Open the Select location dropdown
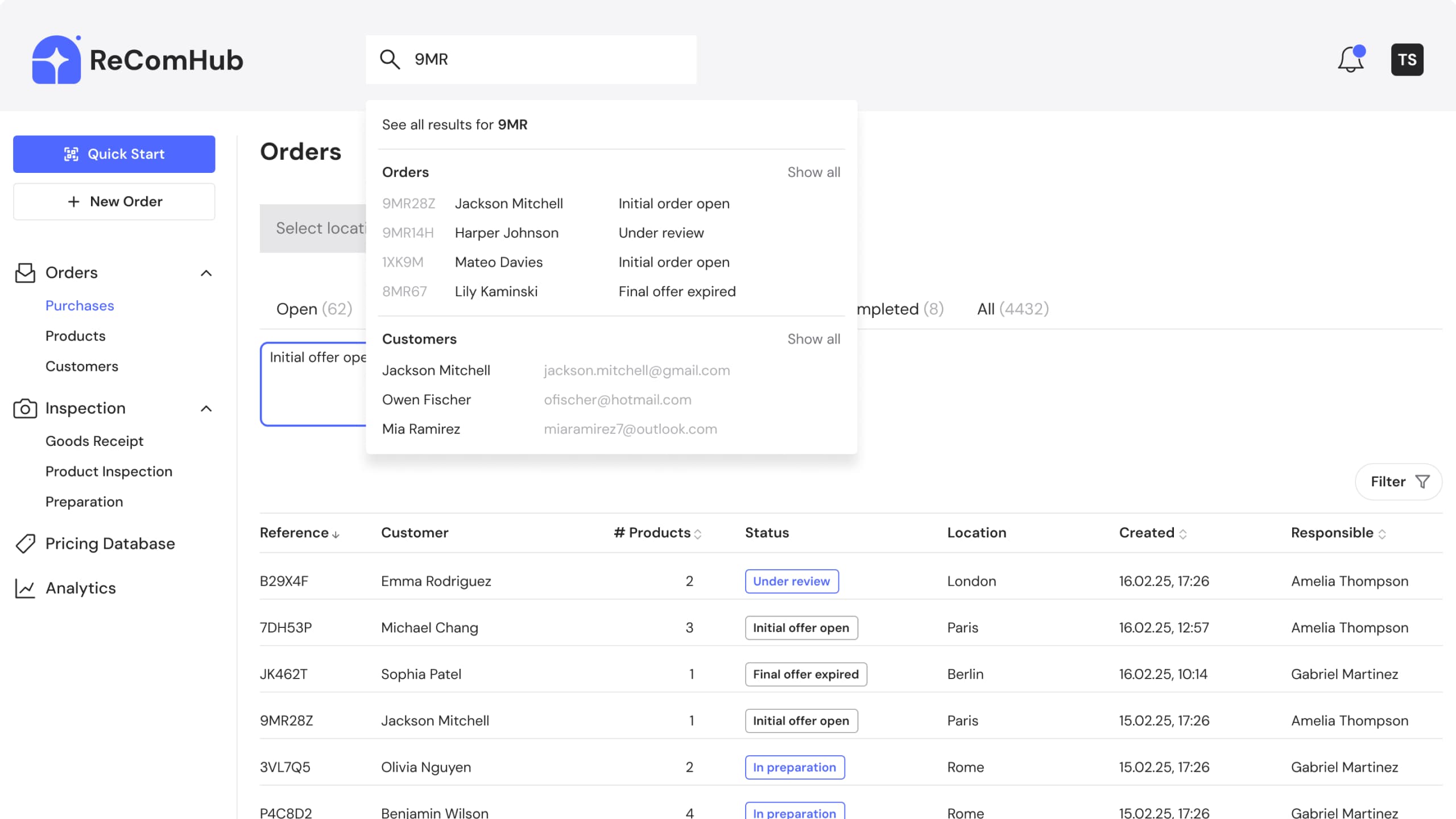 tap(313, 228)
